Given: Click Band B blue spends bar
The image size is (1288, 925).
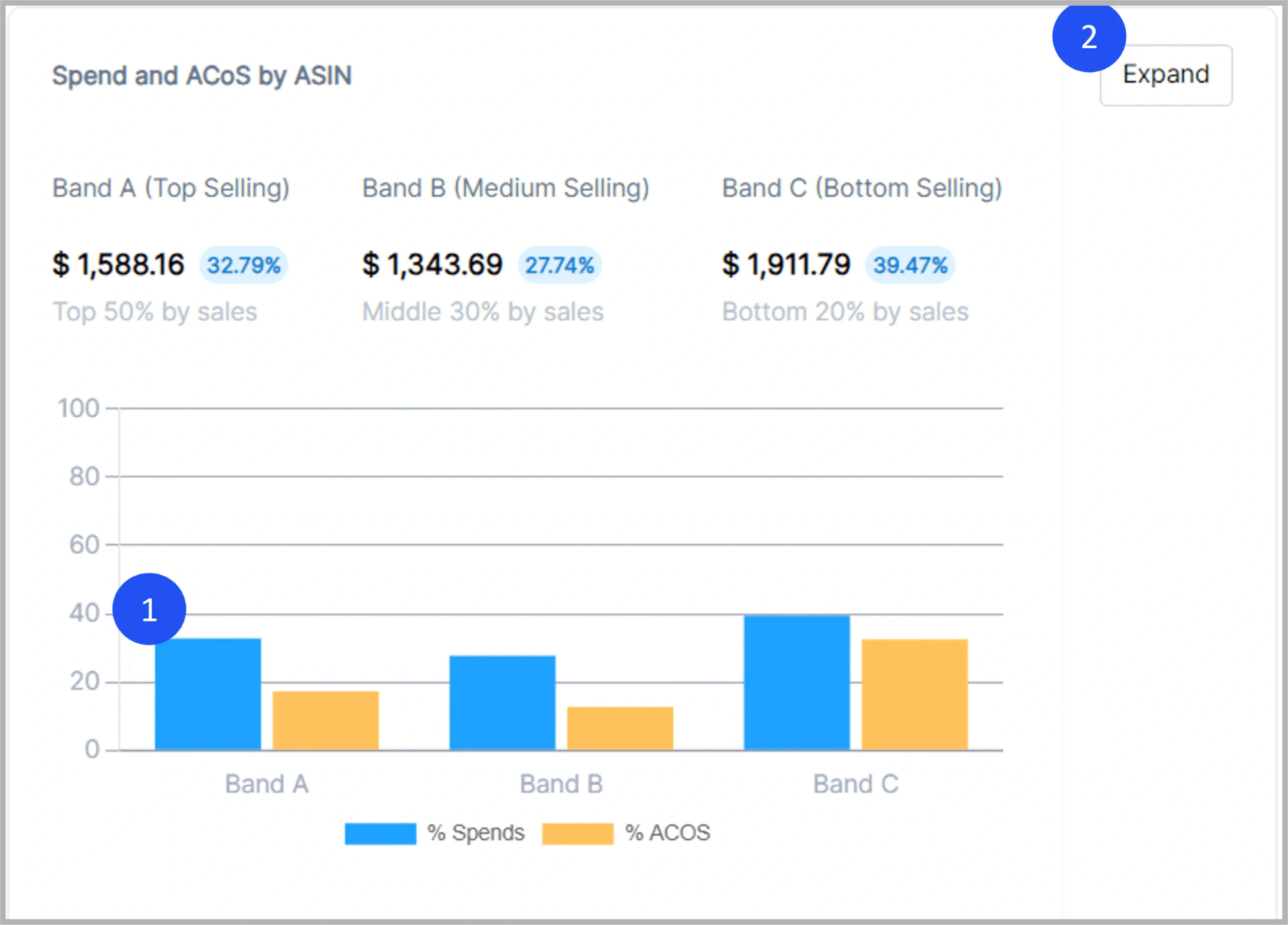Looking at the screenshot, I should [502, 703].
